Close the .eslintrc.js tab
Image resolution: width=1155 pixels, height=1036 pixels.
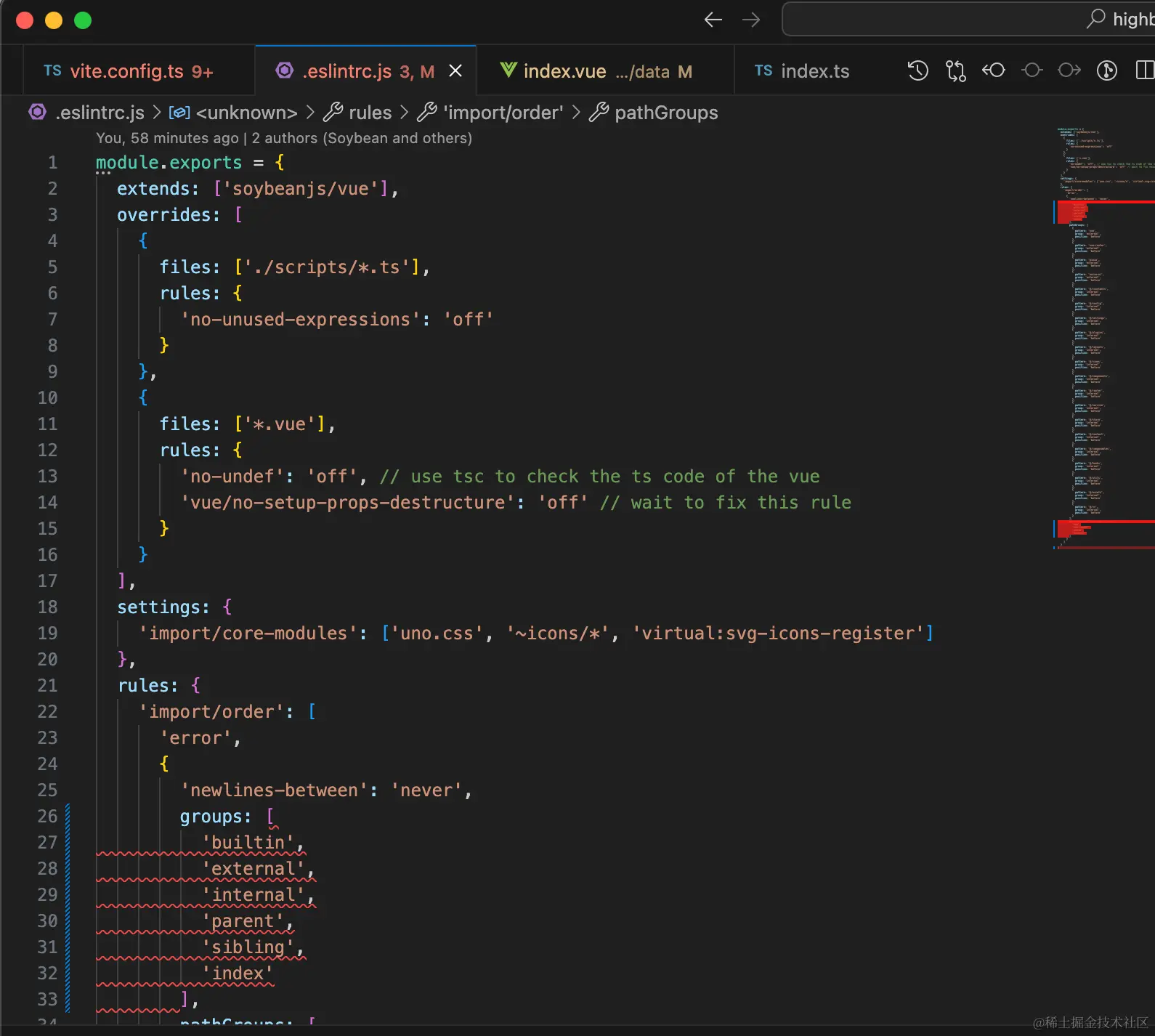pyautogui.click(x=455, y=70)
